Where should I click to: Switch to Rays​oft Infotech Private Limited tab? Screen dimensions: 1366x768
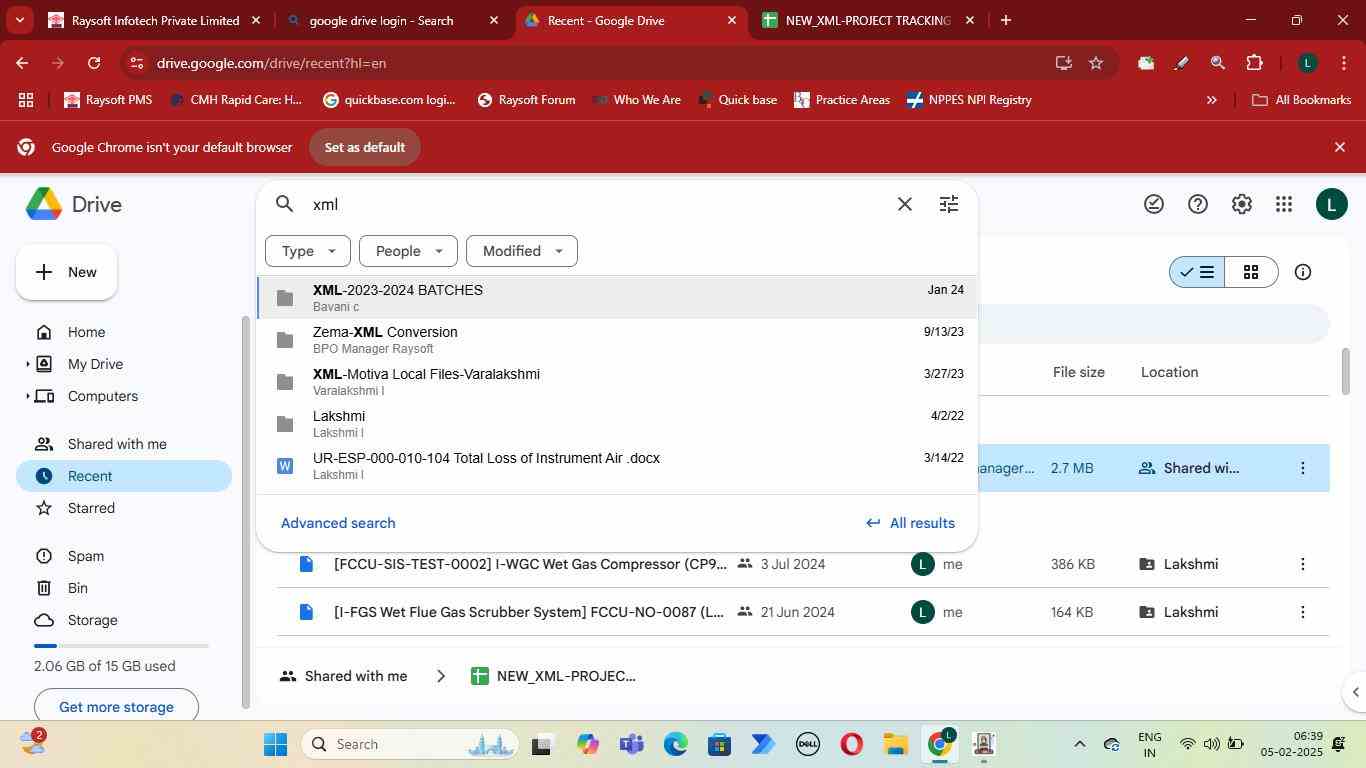155,20
